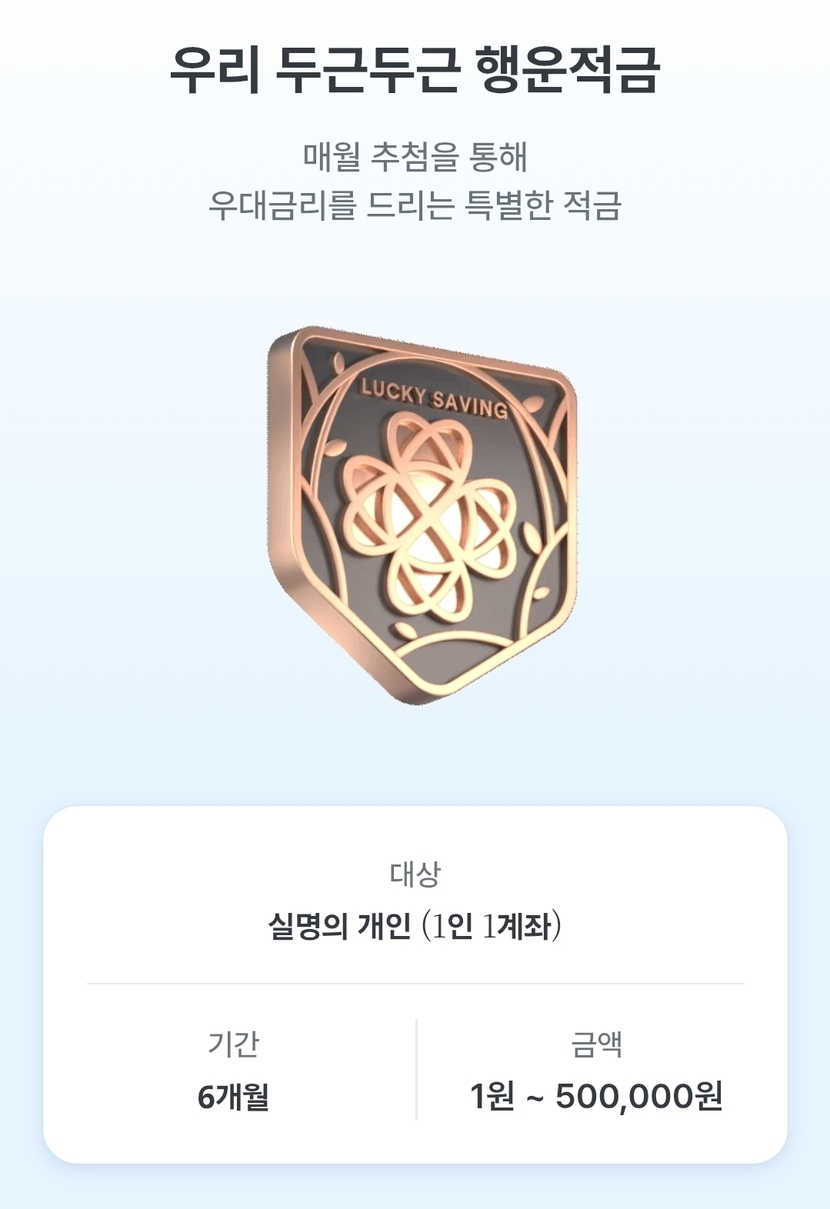
Task: Select the 1원 ~ 500,000원 amount value
Action: [x=597, y=1097]
